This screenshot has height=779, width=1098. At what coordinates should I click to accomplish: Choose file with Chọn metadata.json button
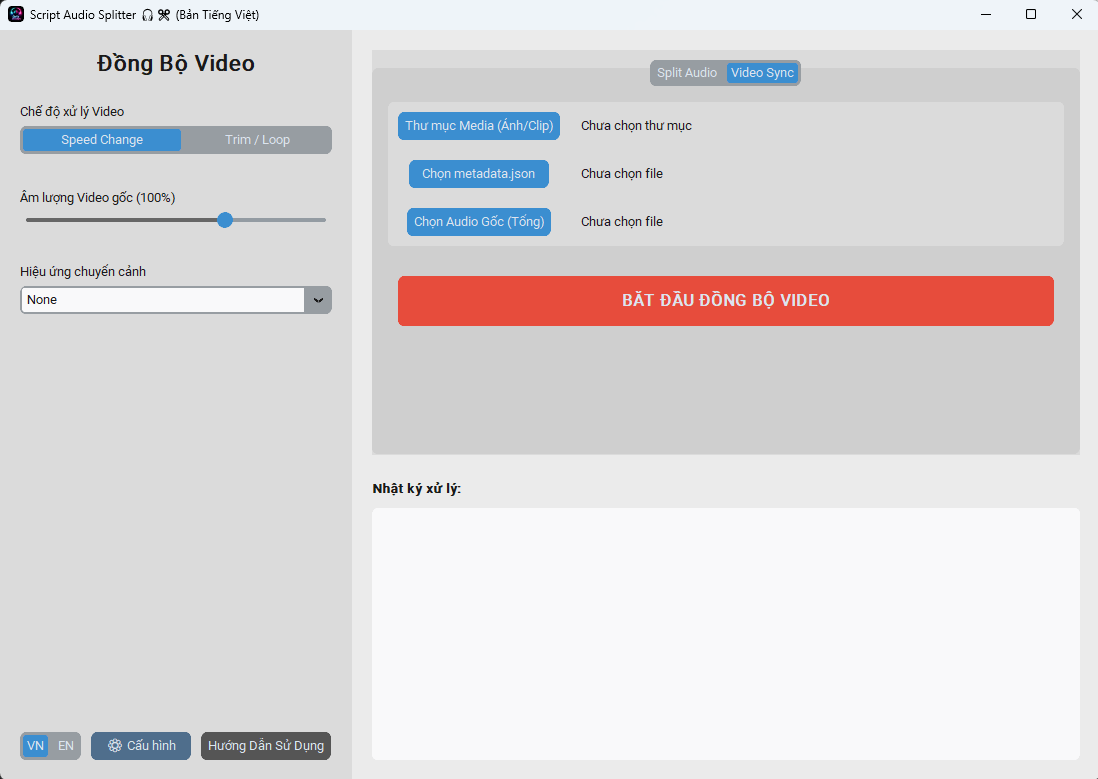pos(479,174)
